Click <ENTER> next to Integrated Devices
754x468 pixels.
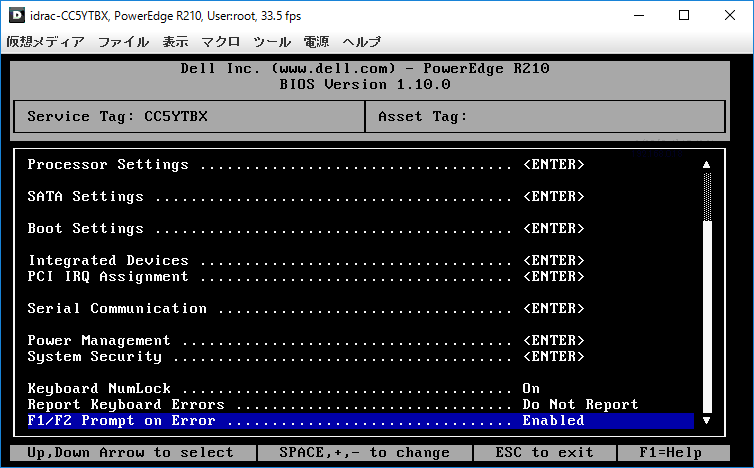[x=553, y=260]
